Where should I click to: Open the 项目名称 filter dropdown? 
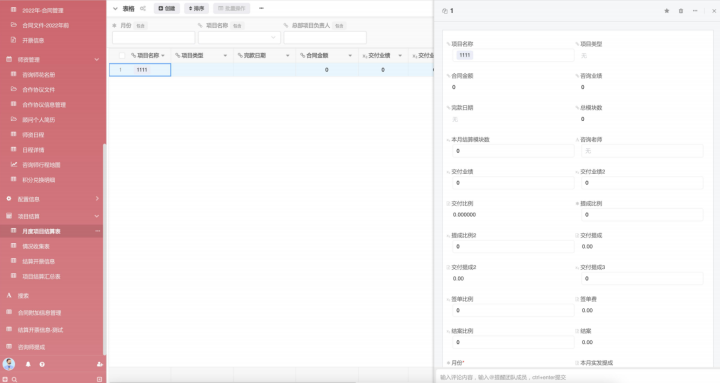(x=239, y=37)
